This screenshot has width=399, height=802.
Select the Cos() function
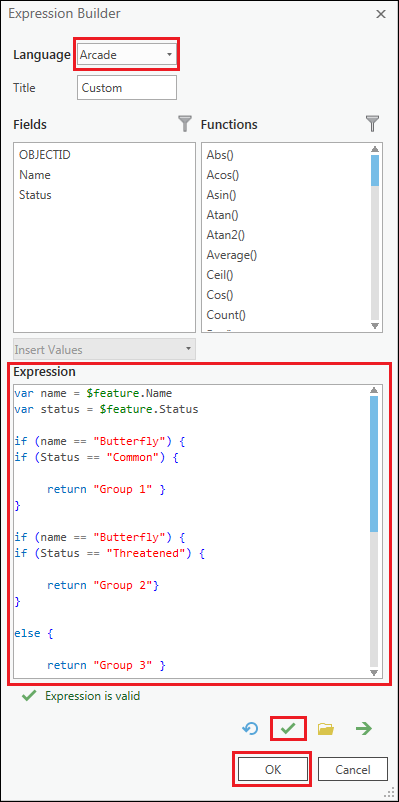pyautogui.click(x=220, y=295)
